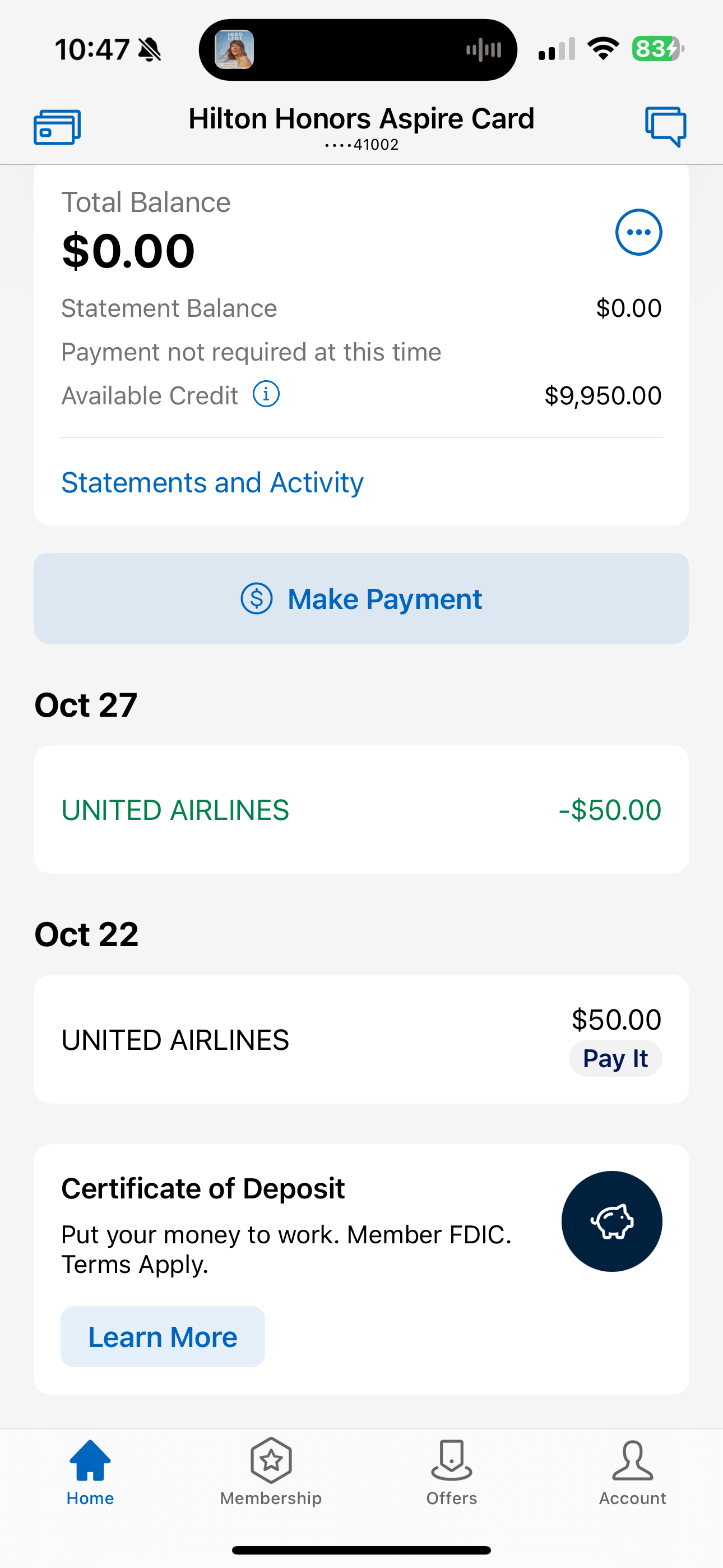
Task: Tap the Certificate of Deposit heading
Action: pyautogui.click(x=203, y=1188)
